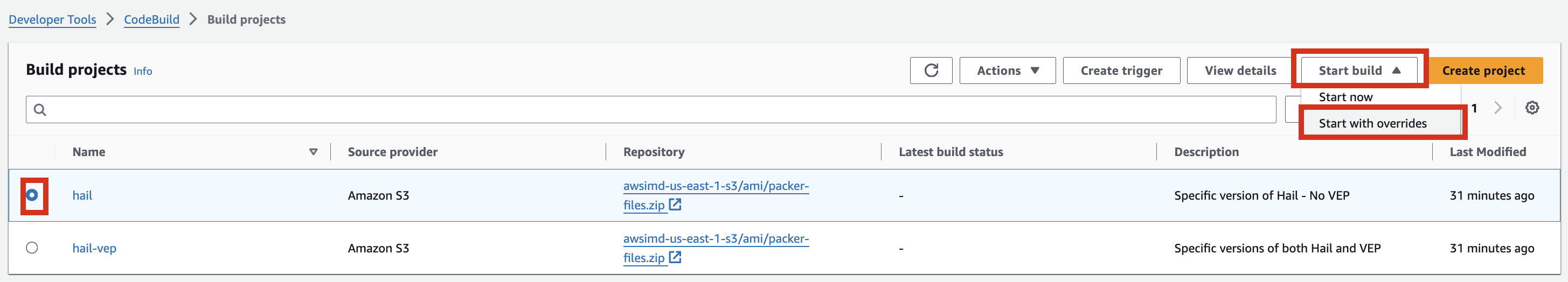Select the hail-vep project radio button
Screen dimensions: 1568x282
(32, 248)
